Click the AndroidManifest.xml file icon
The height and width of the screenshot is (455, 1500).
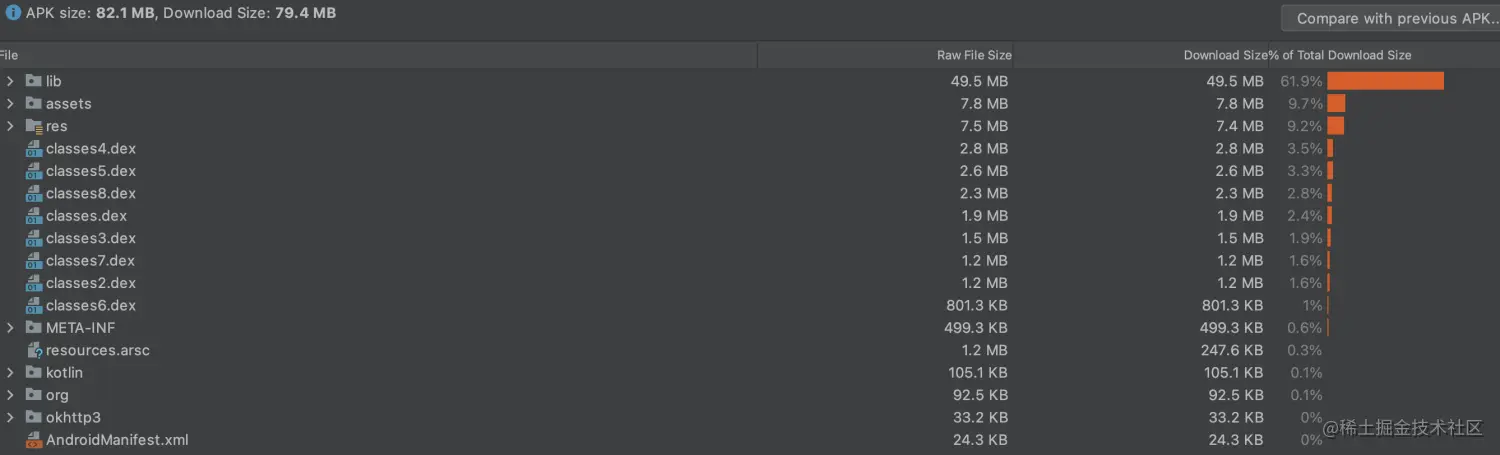pyautogui.click(x=33, y=440)
